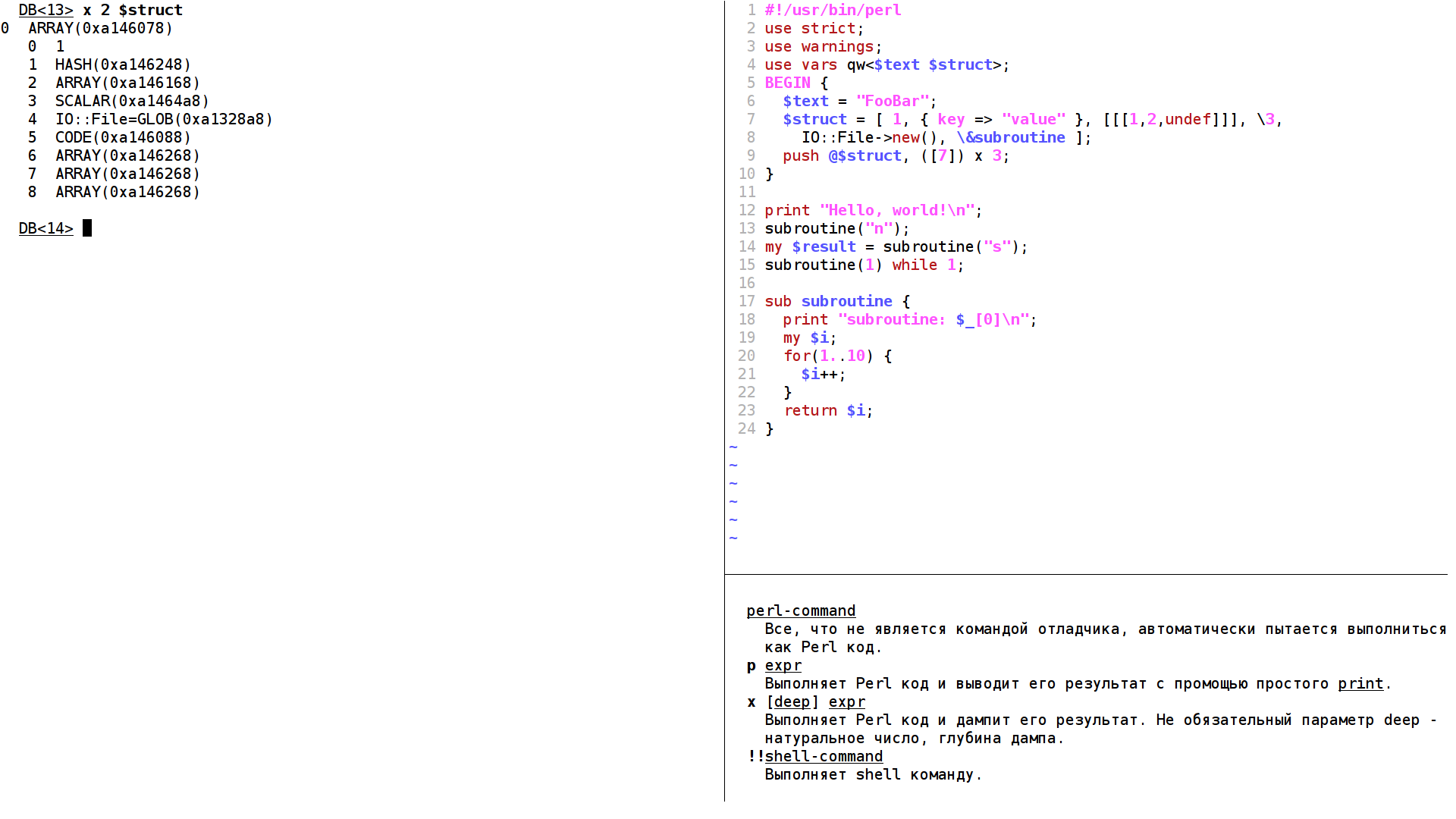Click the $result variable on line 14
The image size is (1456, 819).
(824, 246)
